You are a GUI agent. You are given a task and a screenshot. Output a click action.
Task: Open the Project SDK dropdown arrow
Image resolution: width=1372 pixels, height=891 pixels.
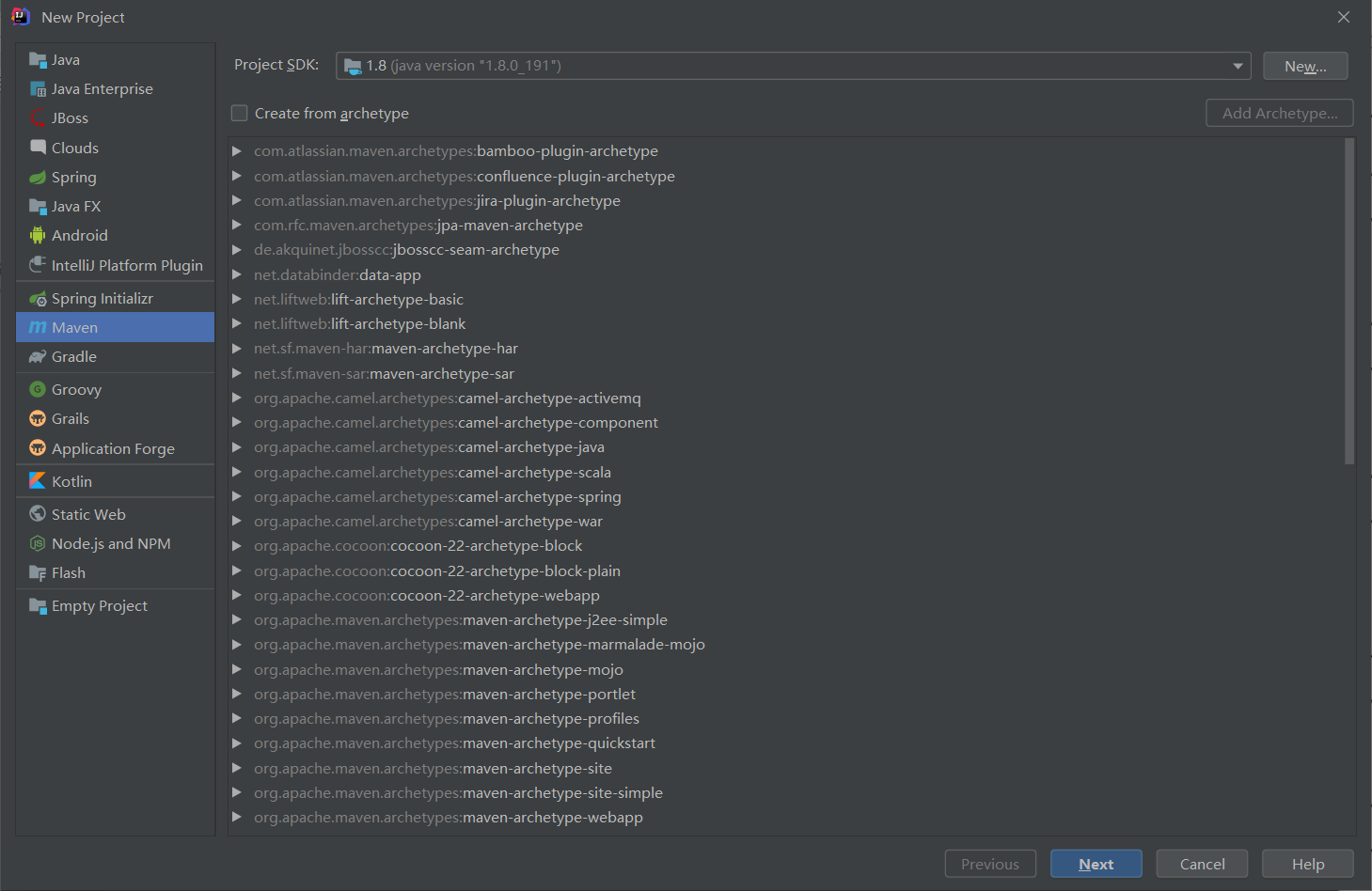tap(1238, 66)
